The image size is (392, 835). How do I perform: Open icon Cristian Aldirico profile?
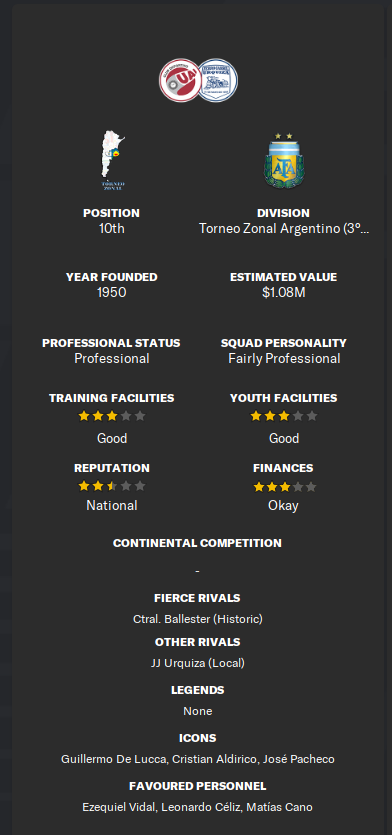[x=215, y=759]
